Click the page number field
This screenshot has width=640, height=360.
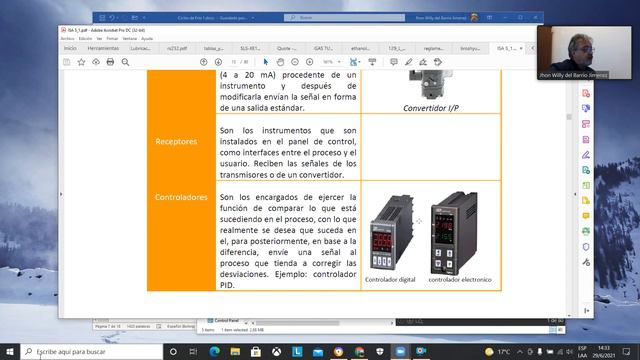pyautogui.click(x=234, y=62)
